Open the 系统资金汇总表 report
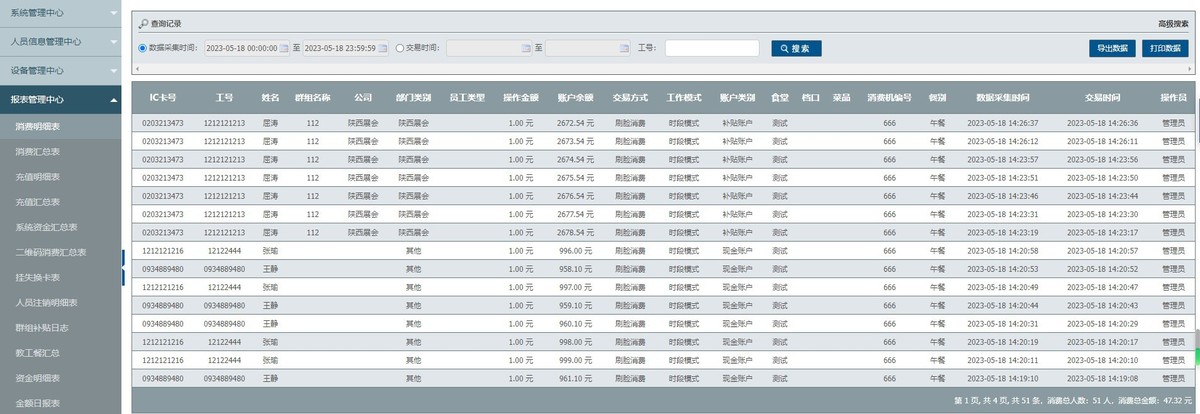The image size is (1200, 414). (x=60, y=227)
